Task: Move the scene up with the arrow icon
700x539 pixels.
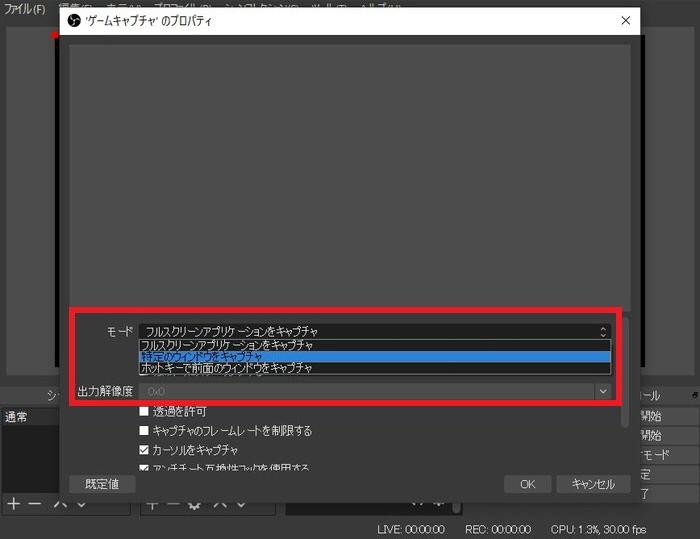Action: (x=60, y=504)
